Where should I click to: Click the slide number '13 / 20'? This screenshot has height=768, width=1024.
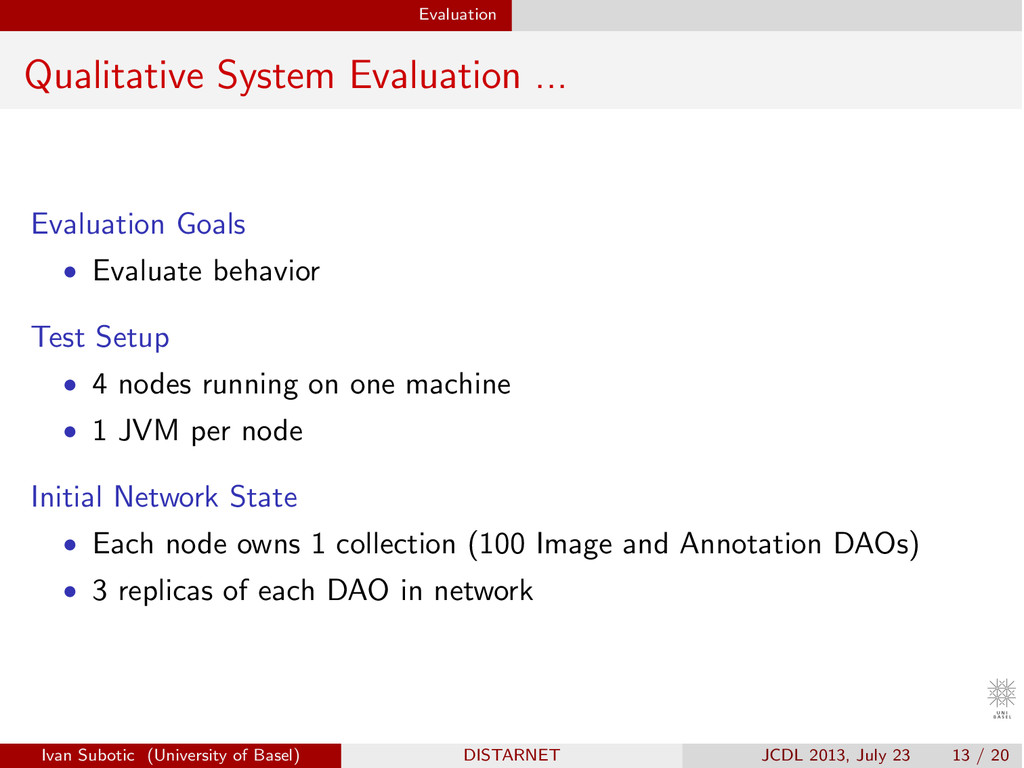coord(980,756)
